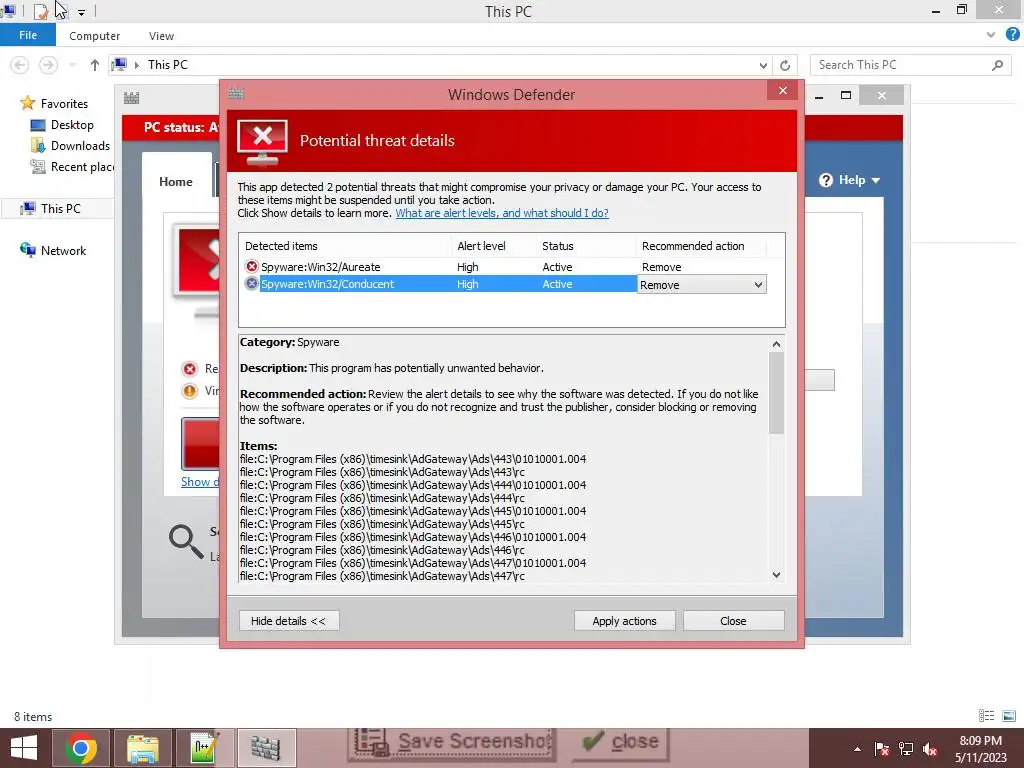
Task: Click the Explorer Back navigation arrow
Action: [20, 65]
